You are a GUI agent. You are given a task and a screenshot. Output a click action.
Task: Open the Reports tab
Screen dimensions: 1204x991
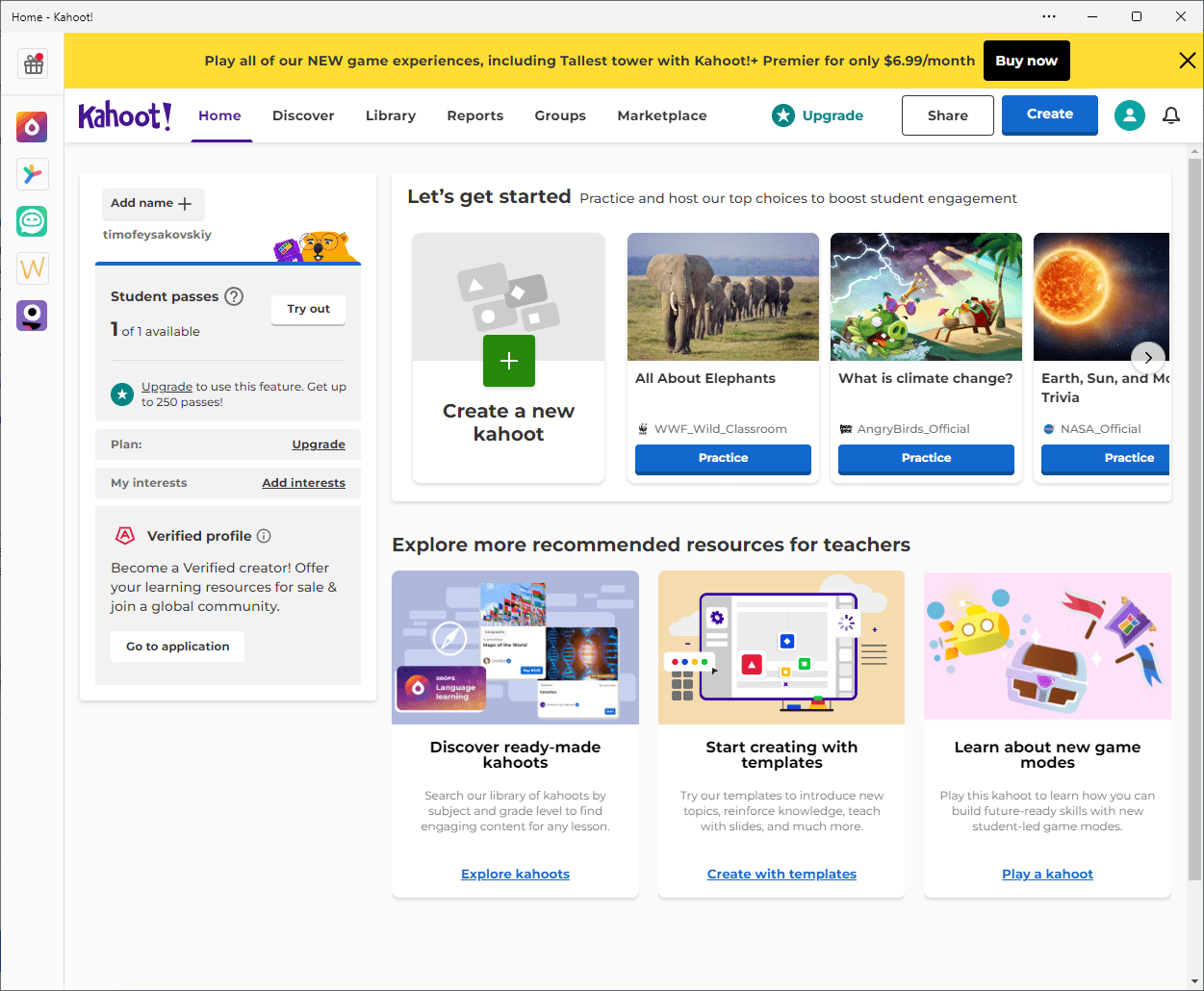point(475,115)
